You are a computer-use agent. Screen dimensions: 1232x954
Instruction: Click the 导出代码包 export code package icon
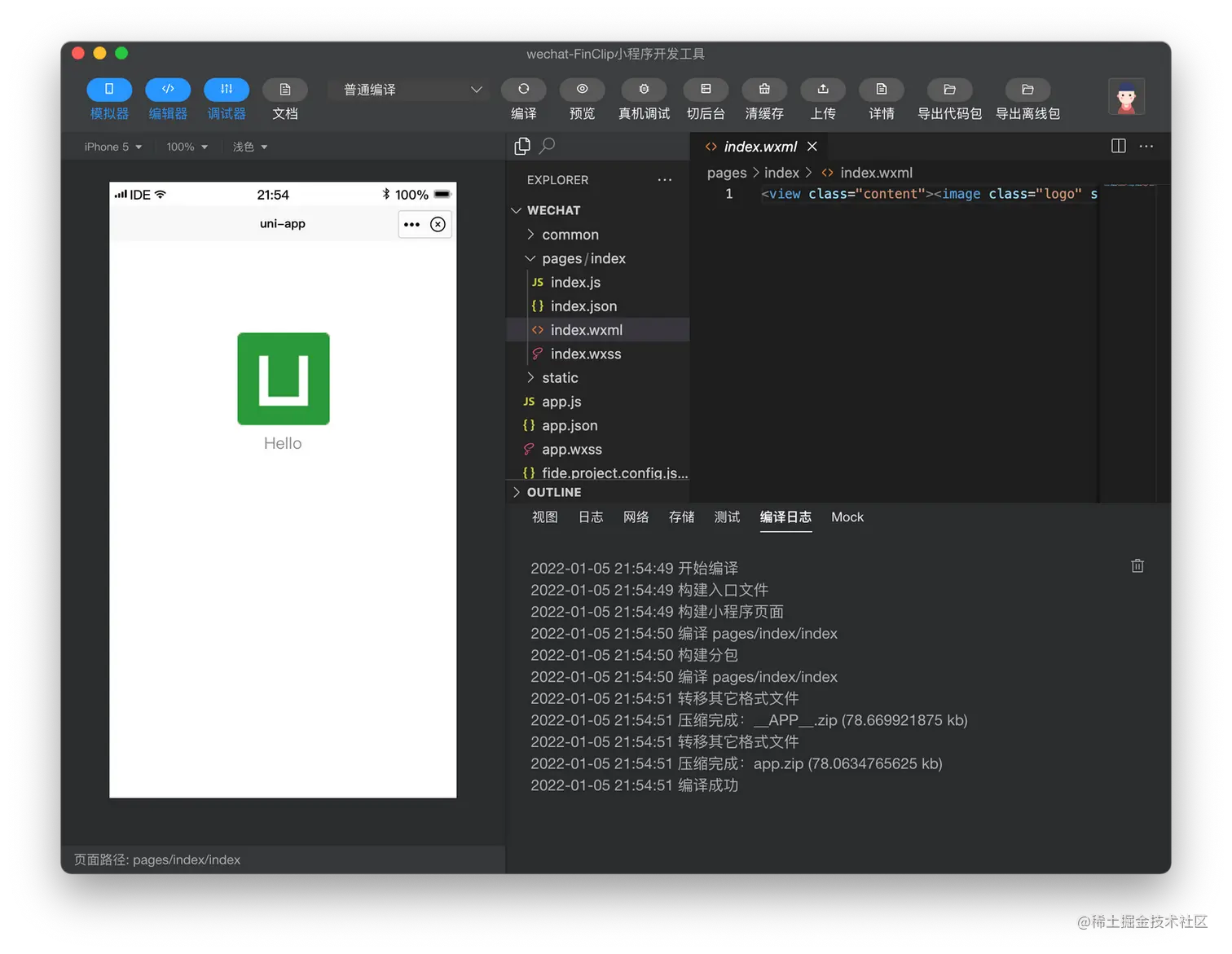click(x=950, y=89)
